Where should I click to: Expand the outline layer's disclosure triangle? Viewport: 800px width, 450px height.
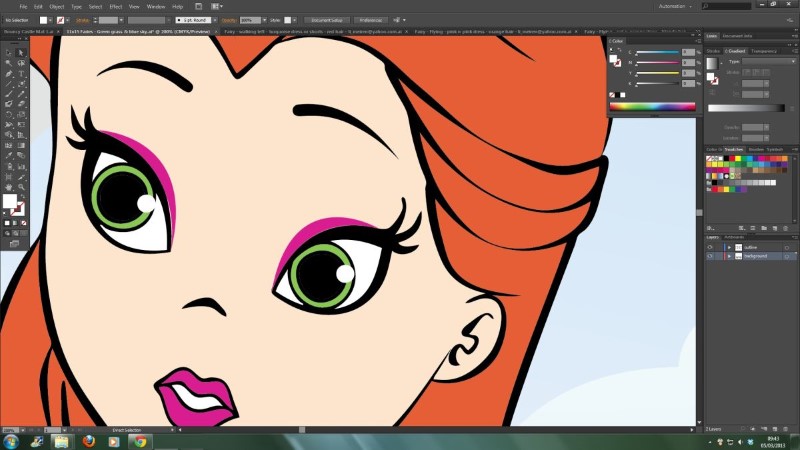point(728,247)
